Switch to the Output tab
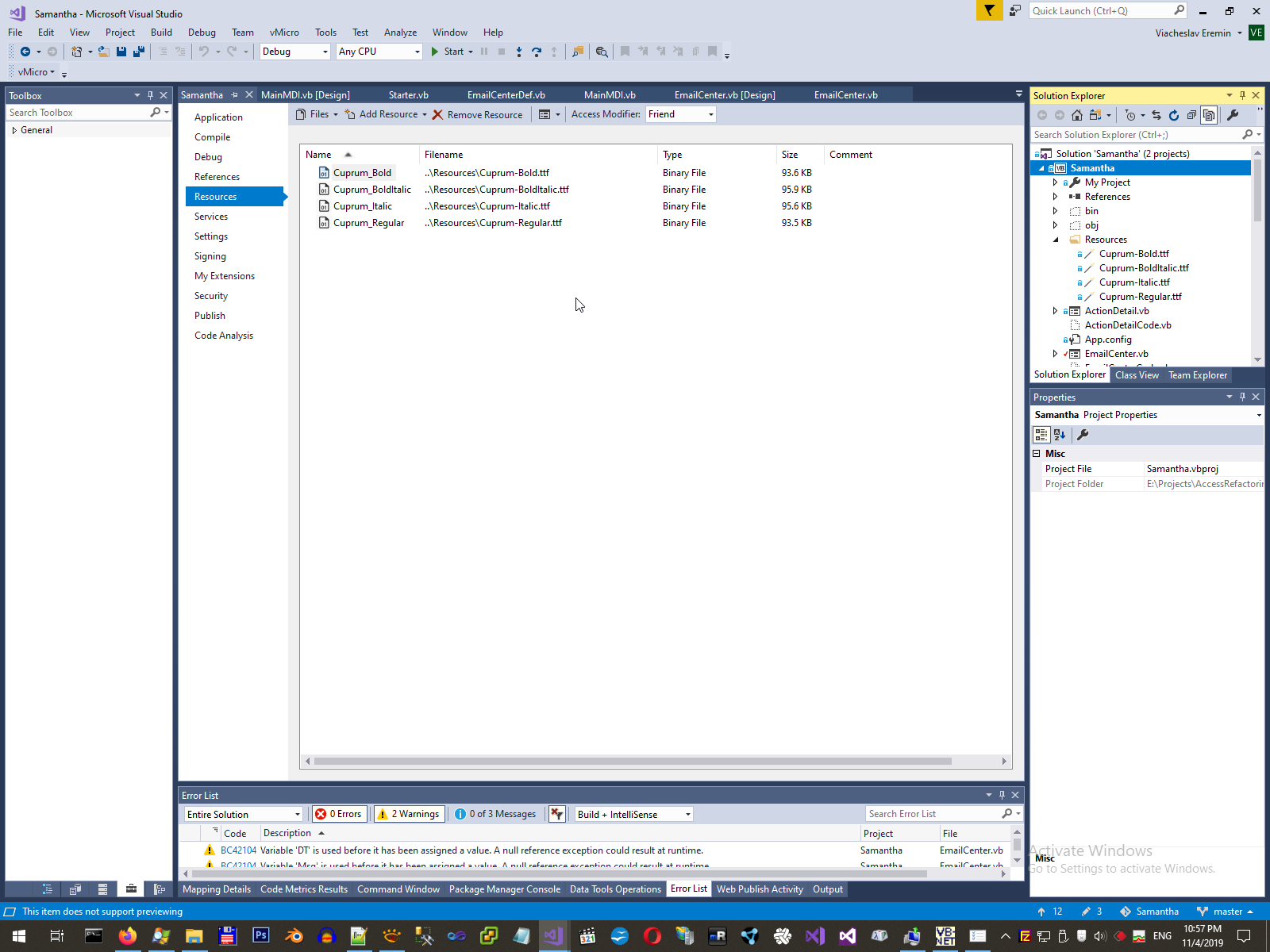 (x=828, y=889)
